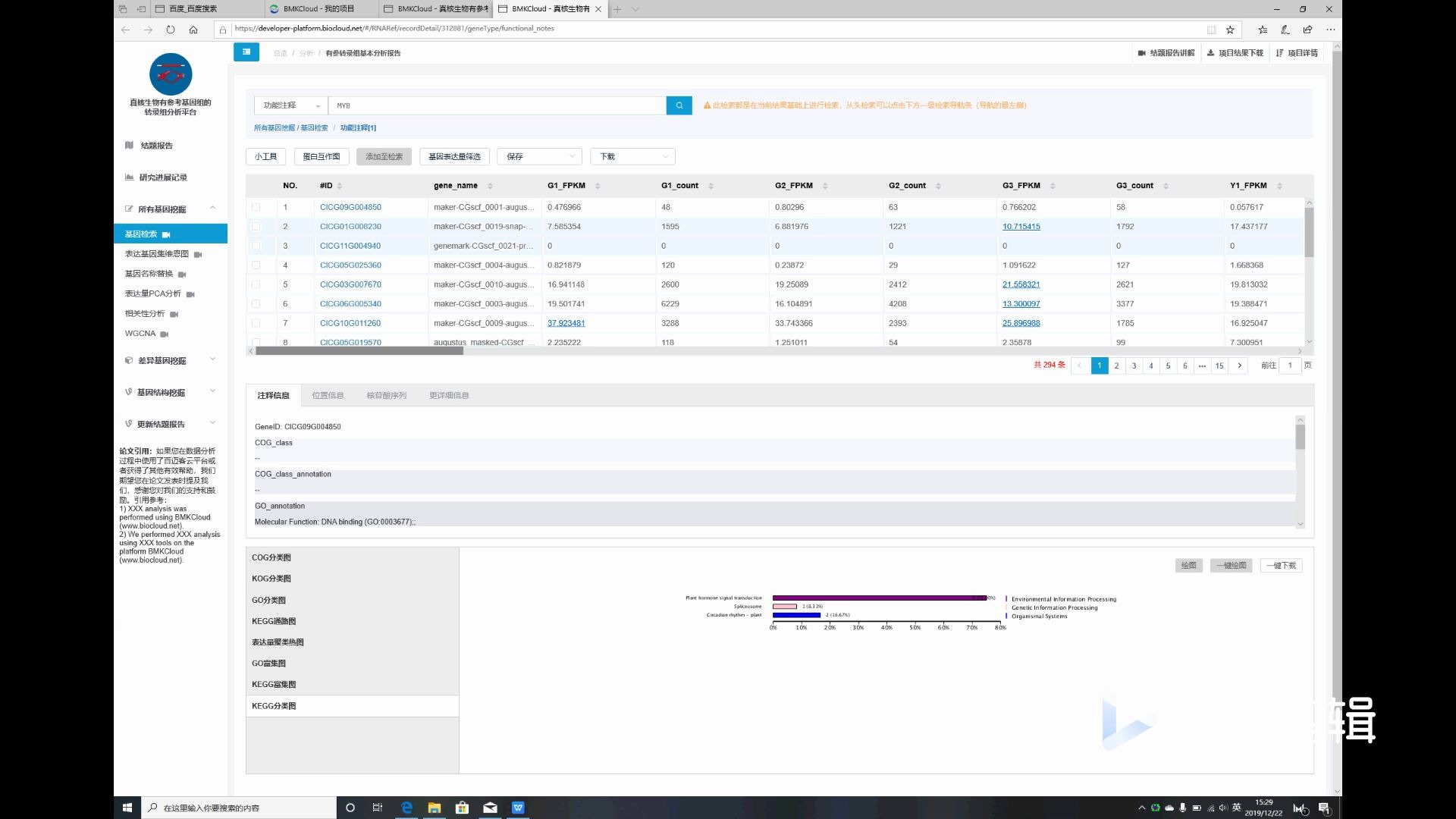Click the pink Spliceosome bar

tap(785, 607)
